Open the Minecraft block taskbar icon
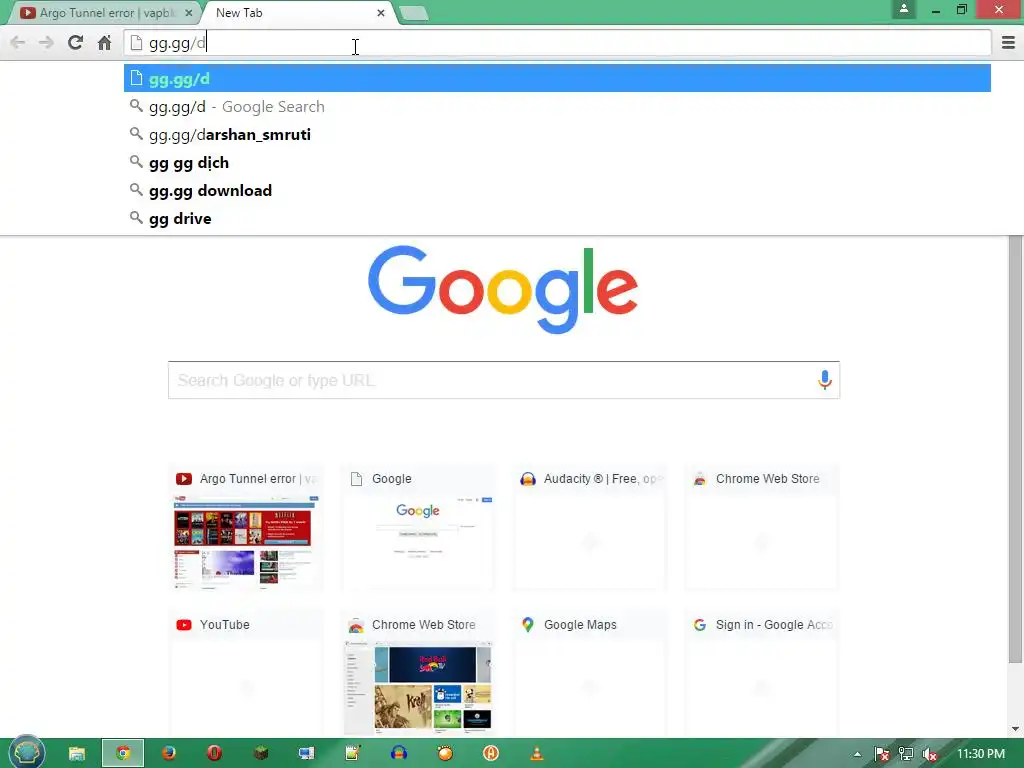Image resolution: width=1024 pixels, height=768 pixels. [261, 754]
